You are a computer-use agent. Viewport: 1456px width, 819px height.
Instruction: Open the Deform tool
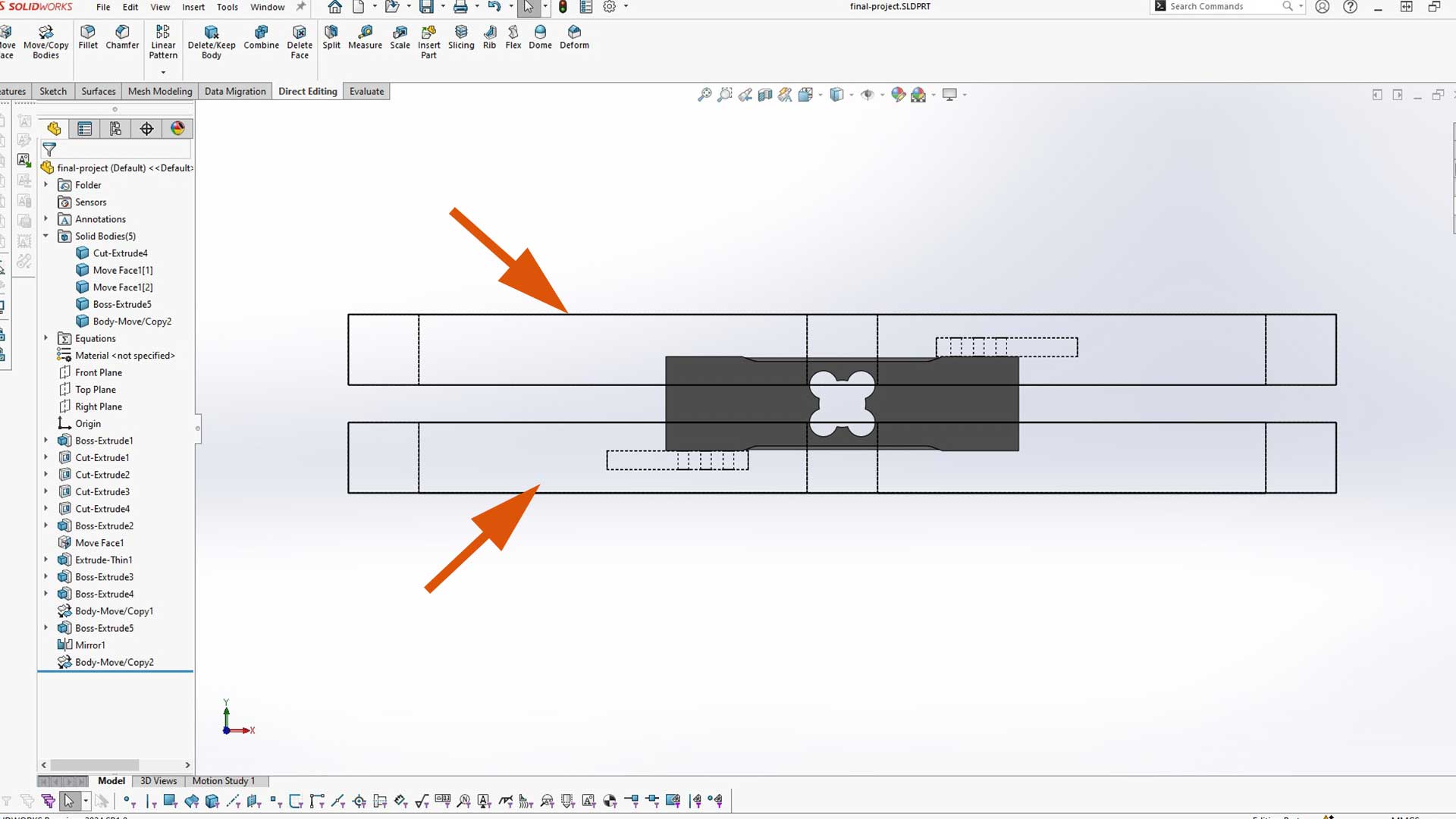point(574,37)
